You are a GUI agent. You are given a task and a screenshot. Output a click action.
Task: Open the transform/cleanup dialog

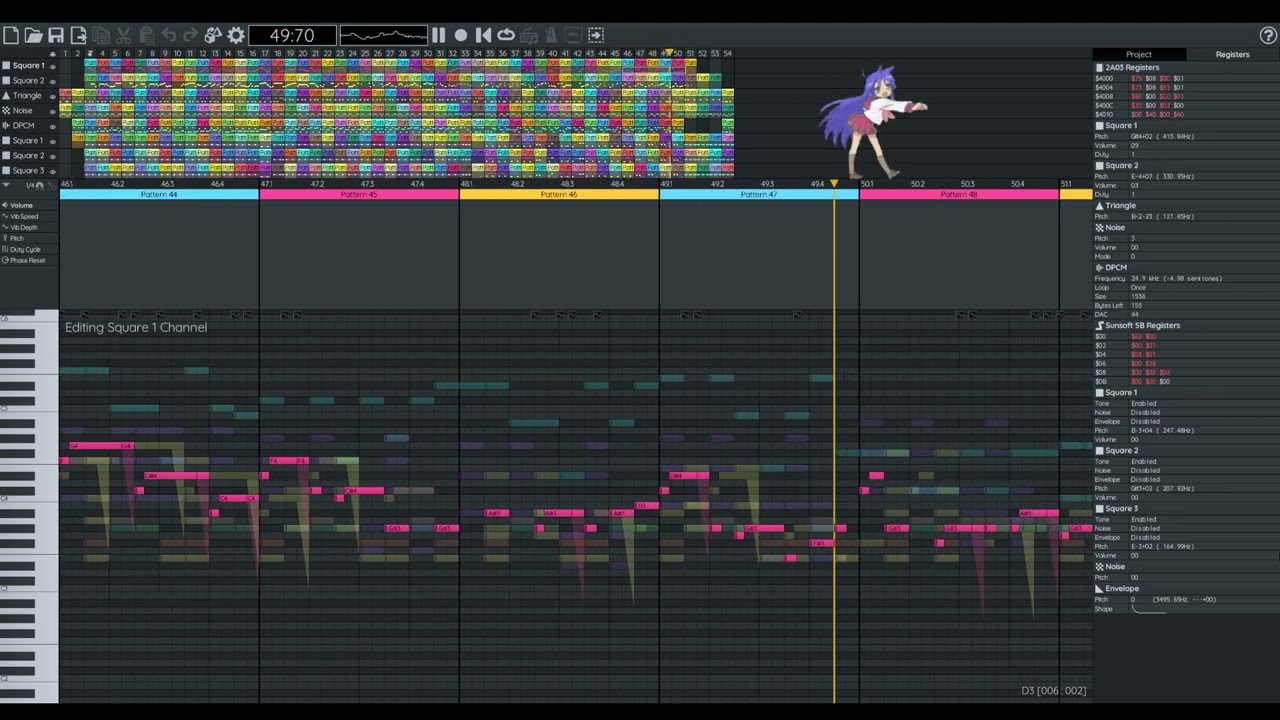click(x=213, y=35)
